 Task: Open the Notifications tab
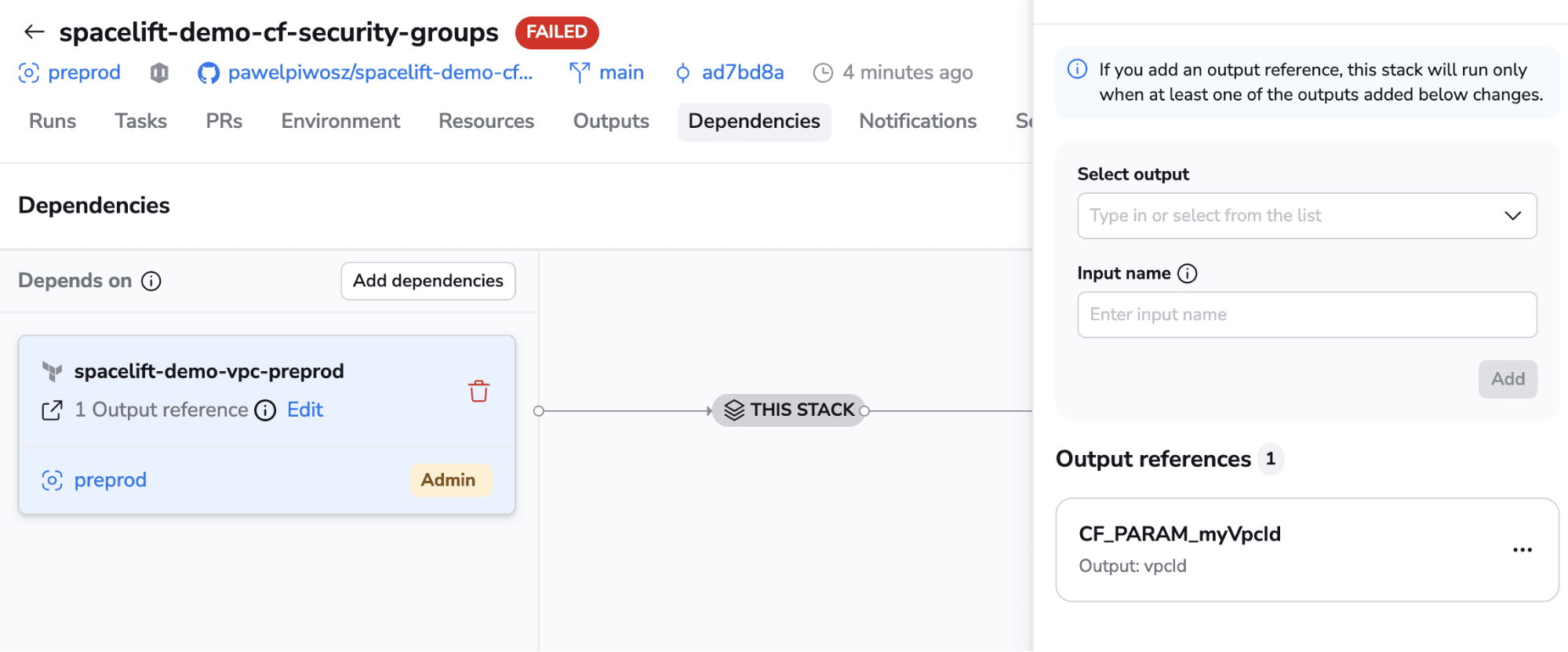coord(918,121)
